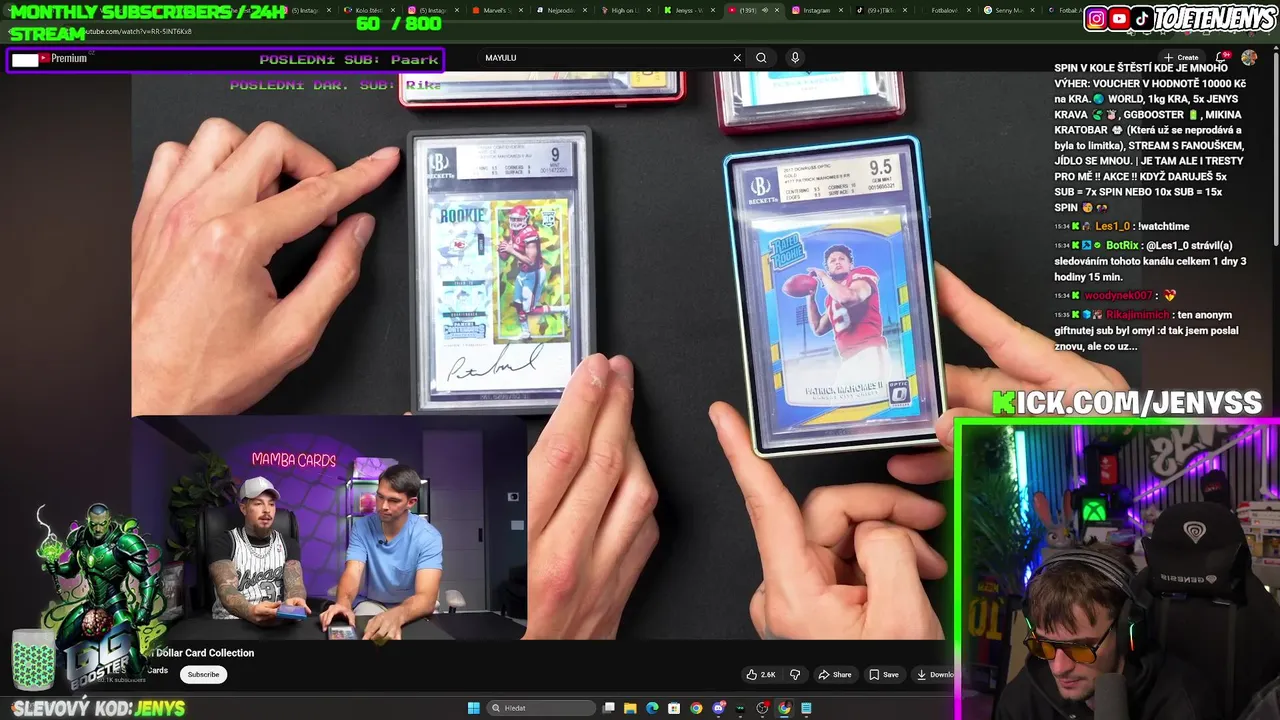
Task: Switch to the Senny Ma browser tab
Action: click(1008, 10)
